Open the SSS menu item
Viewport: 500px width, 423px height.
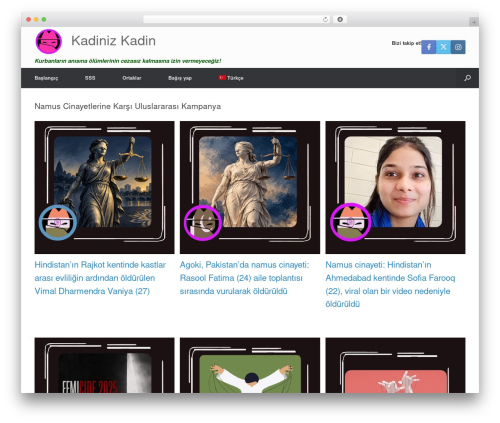click(x=90, y=78)
